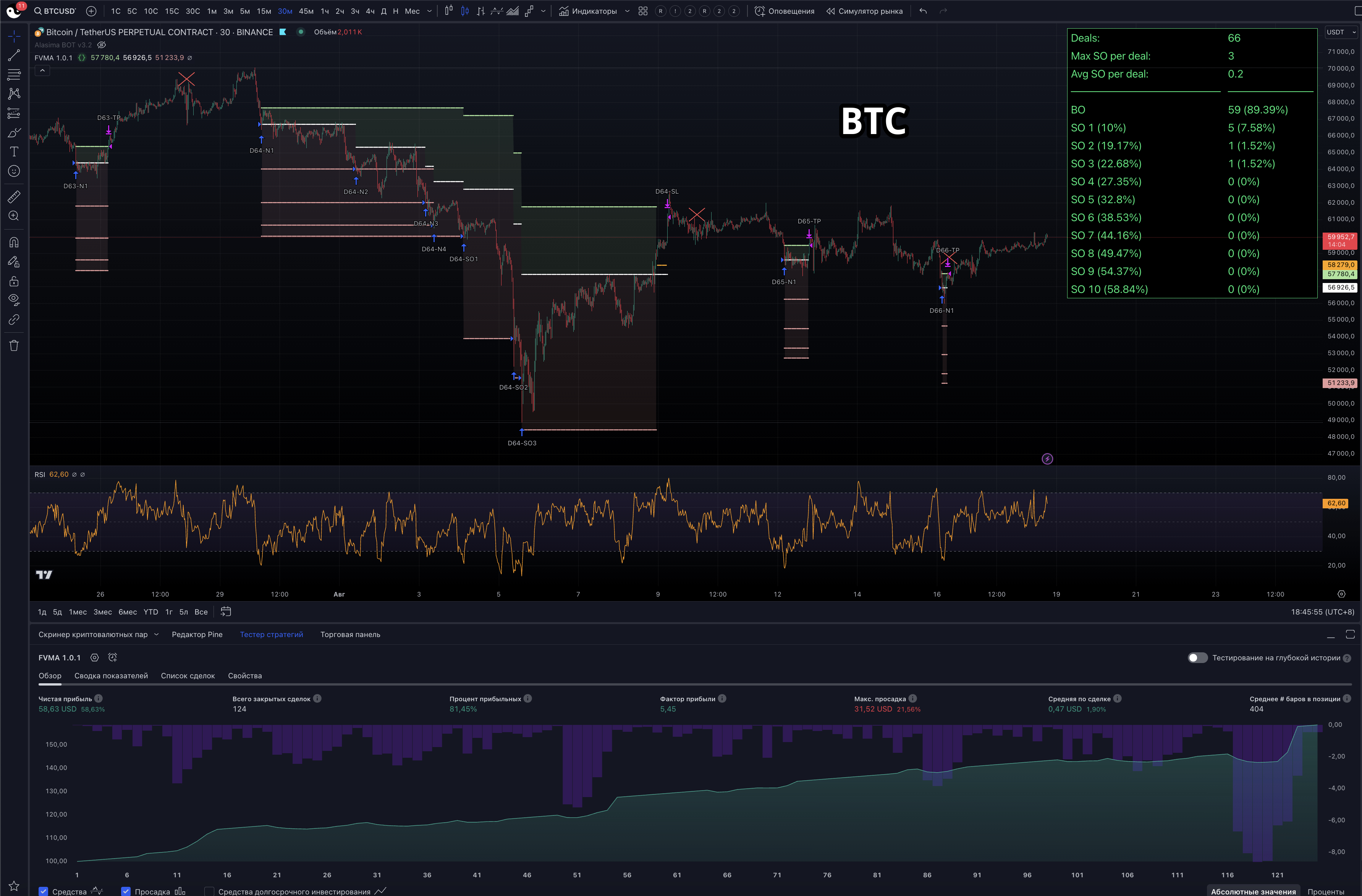Uncheck the Просадка drawdown checkbox
Viewport: 1362px width, 896px height.
click(126, 891)
